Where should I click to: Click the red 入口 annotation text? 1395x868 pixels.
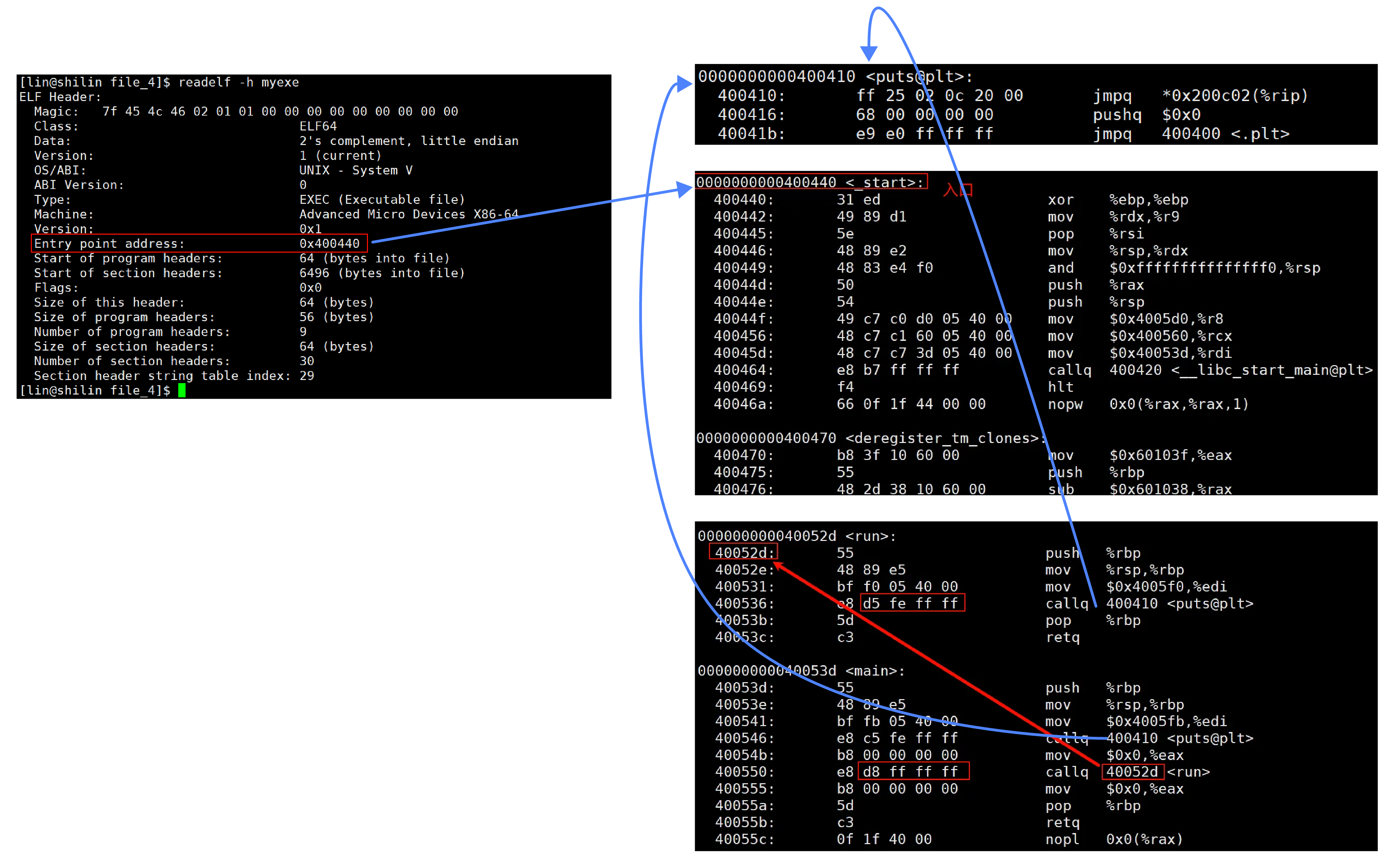tap(958, 189)
